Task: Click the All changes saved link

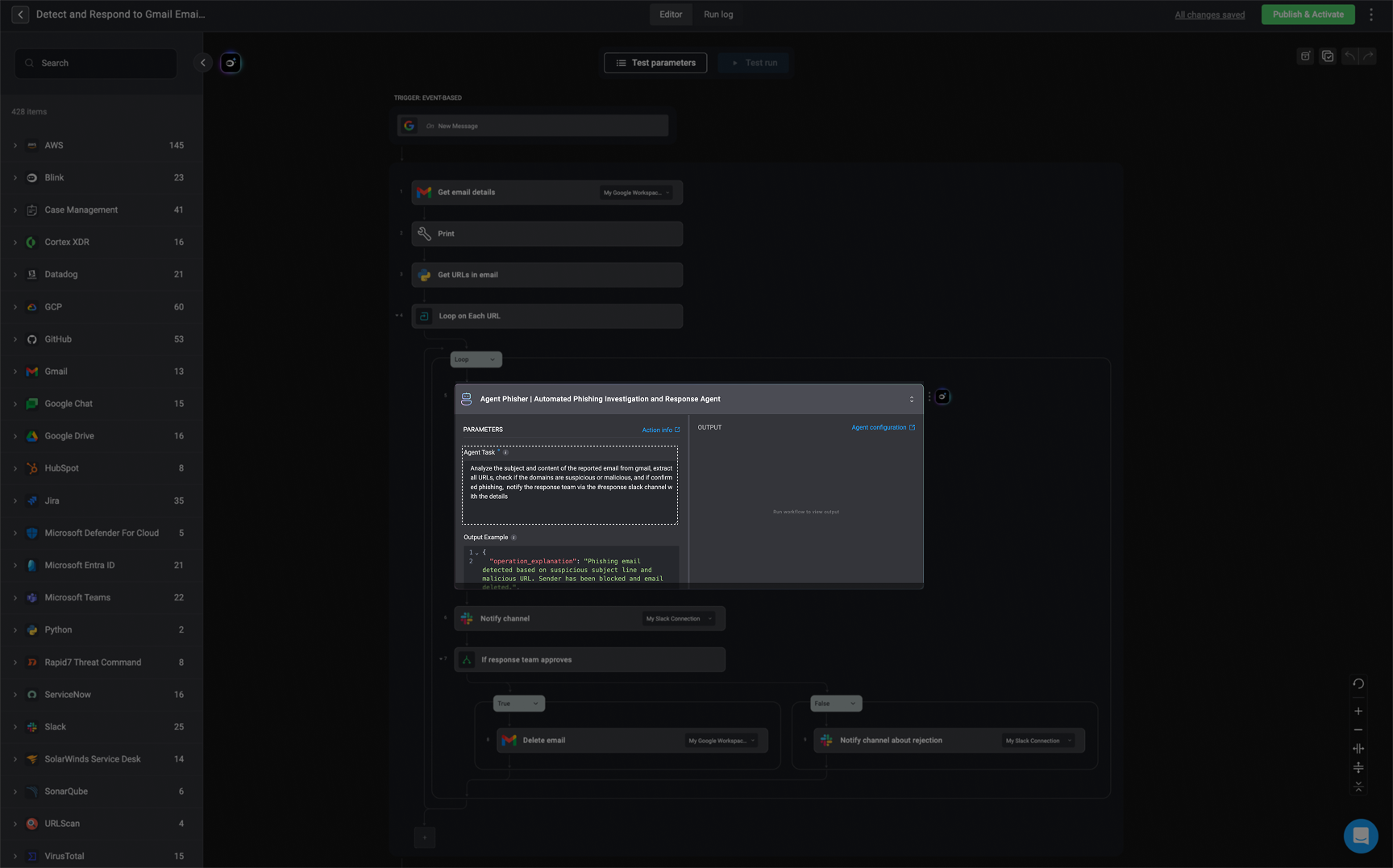Action: point(1209,15)
